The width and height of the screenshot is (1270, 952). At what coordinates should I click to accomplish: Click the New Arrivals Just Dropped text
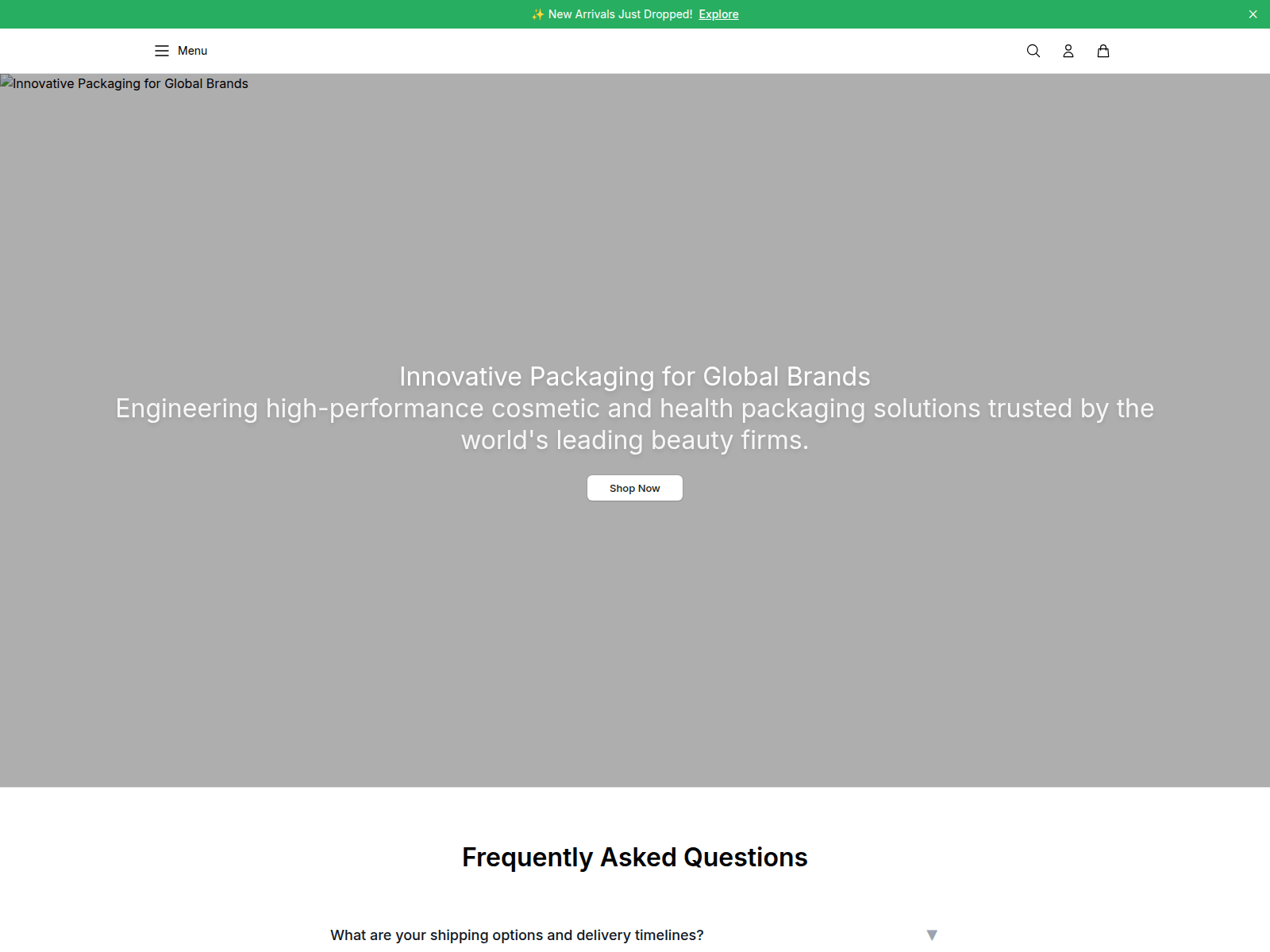click(621, 14)
